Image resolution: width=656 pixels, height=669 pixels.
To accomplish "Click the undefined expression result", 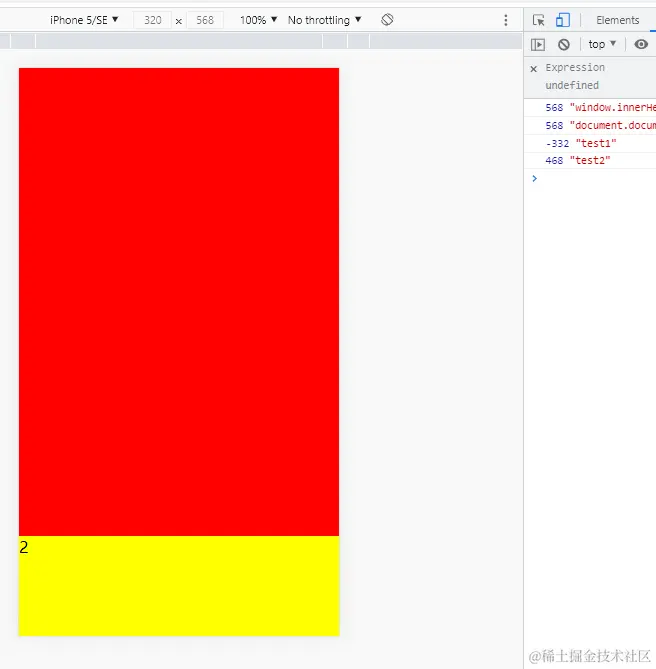I will click(572, 85).
